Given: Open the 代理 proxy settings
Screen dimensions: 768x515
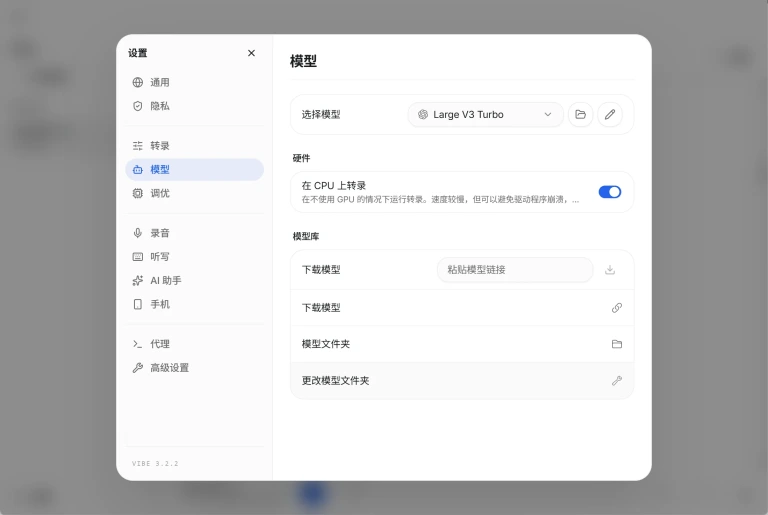Looking at the screenshot, I should (x=194, y=344).
